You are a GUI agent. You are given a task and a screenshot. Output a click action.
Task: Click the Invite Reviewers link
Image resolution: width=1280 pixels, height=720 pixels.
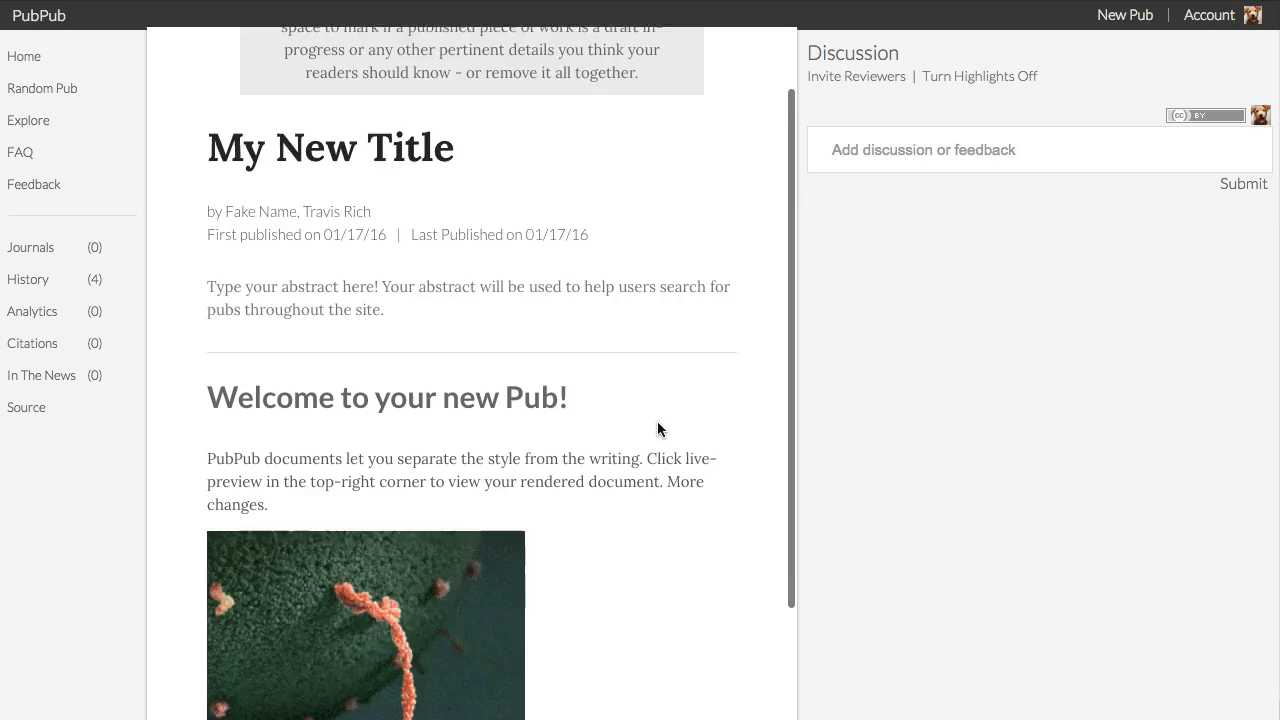tap(856, 76)
